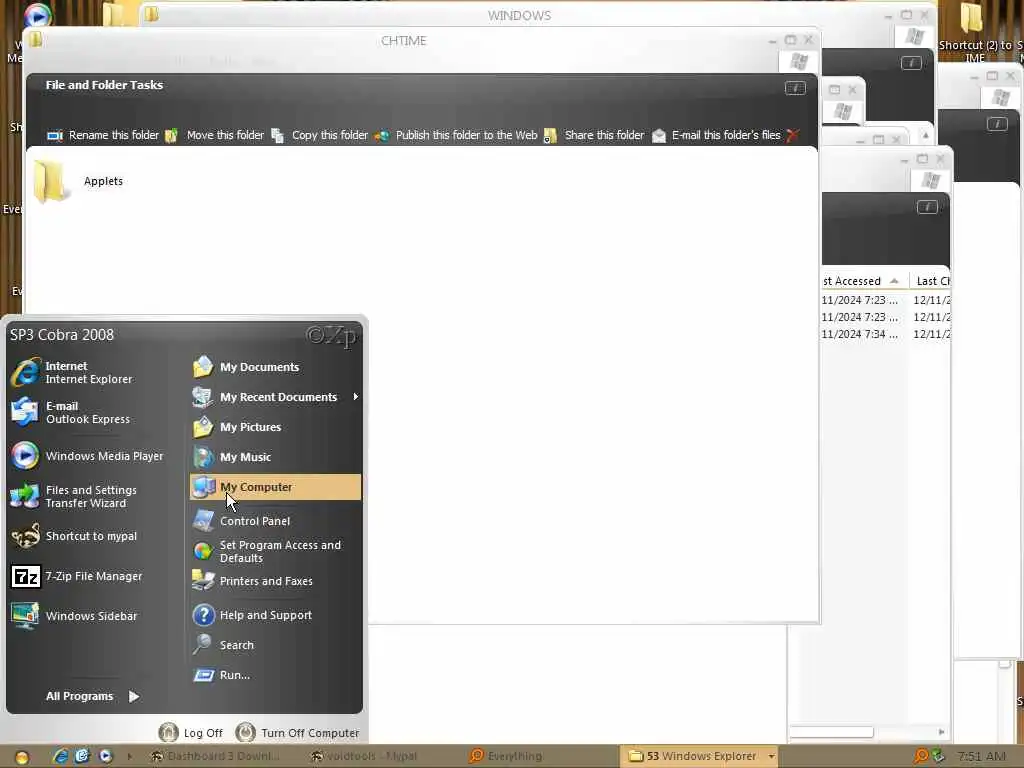Image resolution: width=1024 pixels, height=768 pixels.
Task: Switch to Dashboard 3 Downl... taskbar button
Action: click(216, 756)
